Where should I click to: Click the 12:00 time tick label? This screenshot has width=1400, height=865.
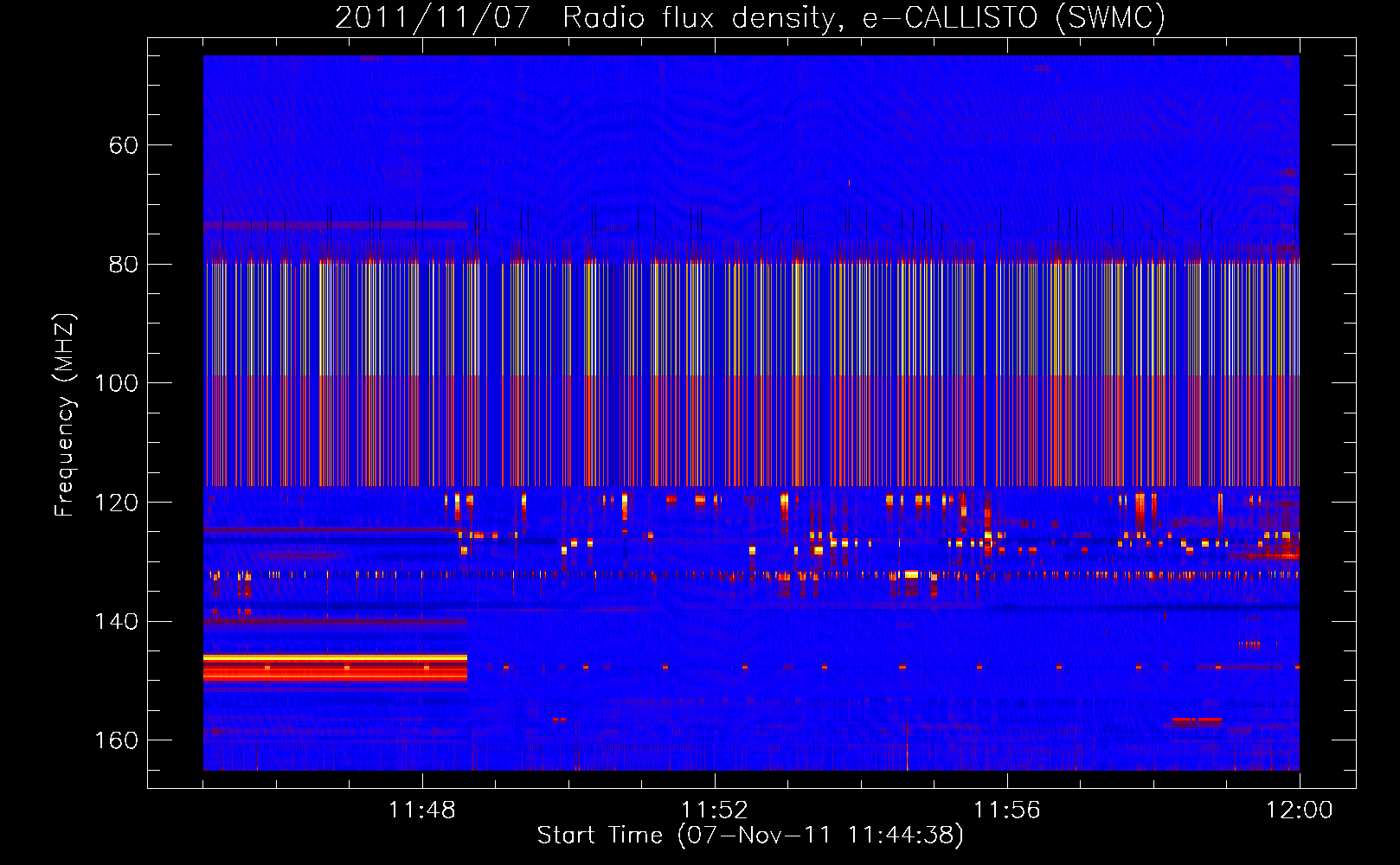coord(1300,810)
